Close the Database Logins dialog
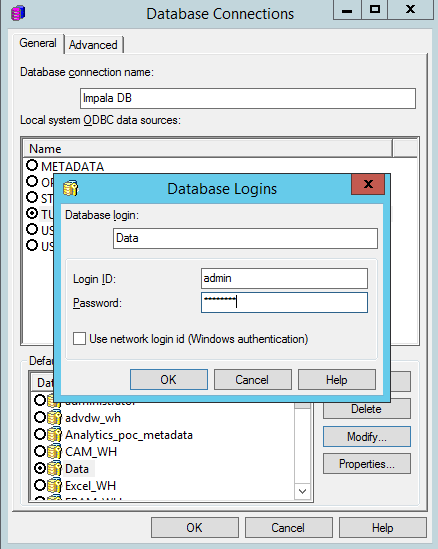438x549 pixels. [368, 184]
